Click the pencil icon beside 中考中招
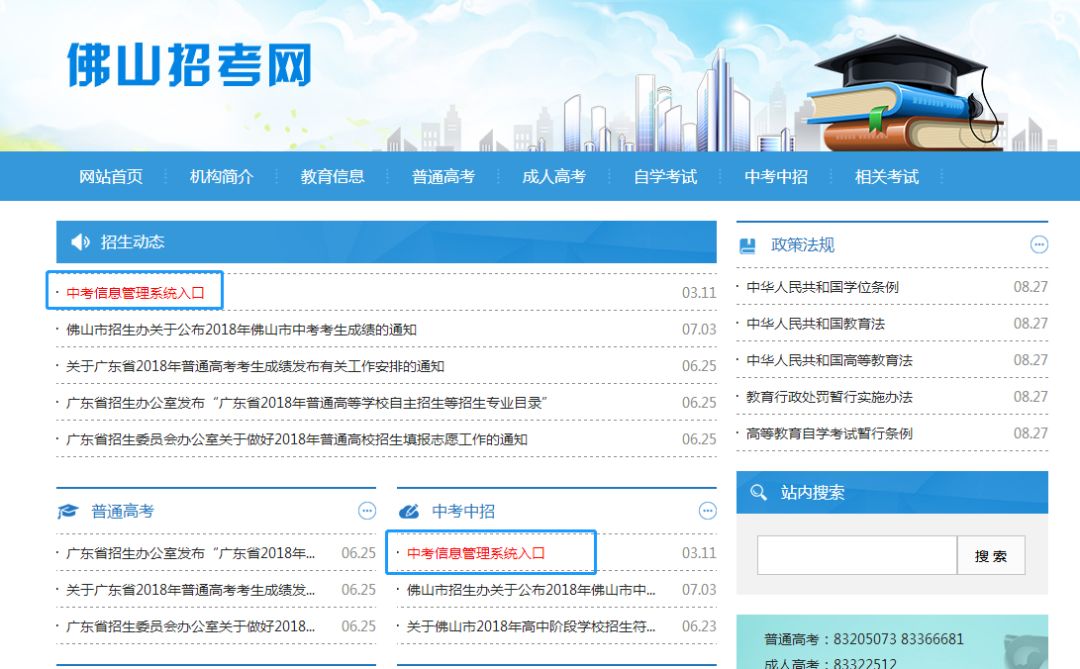Image resolution: width=1080 pixels, height=669 pixels. pyautogui.click(x=409, y=511)
